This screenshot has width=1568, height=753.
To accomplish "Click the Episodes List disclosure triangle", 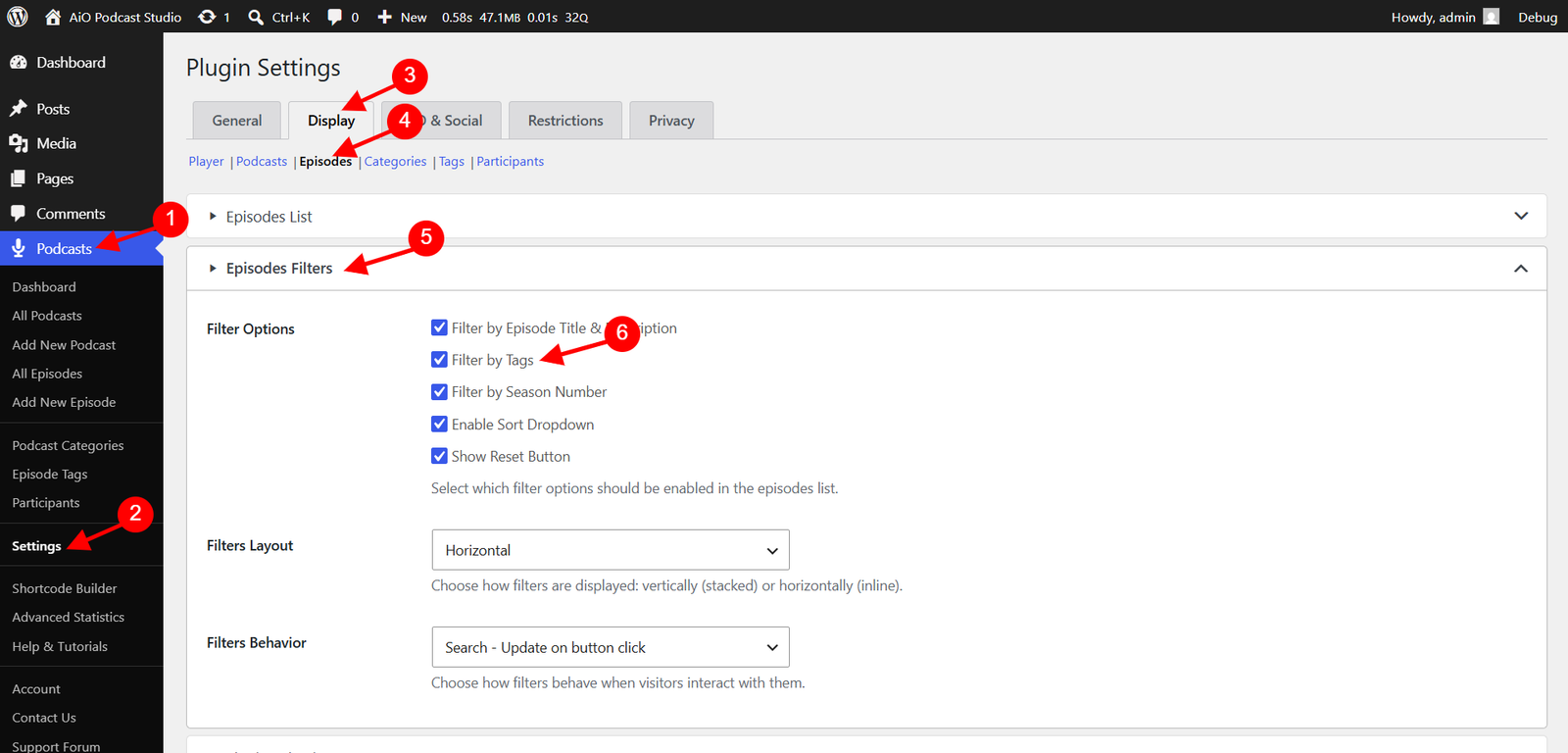I will (x=213, y=216).
